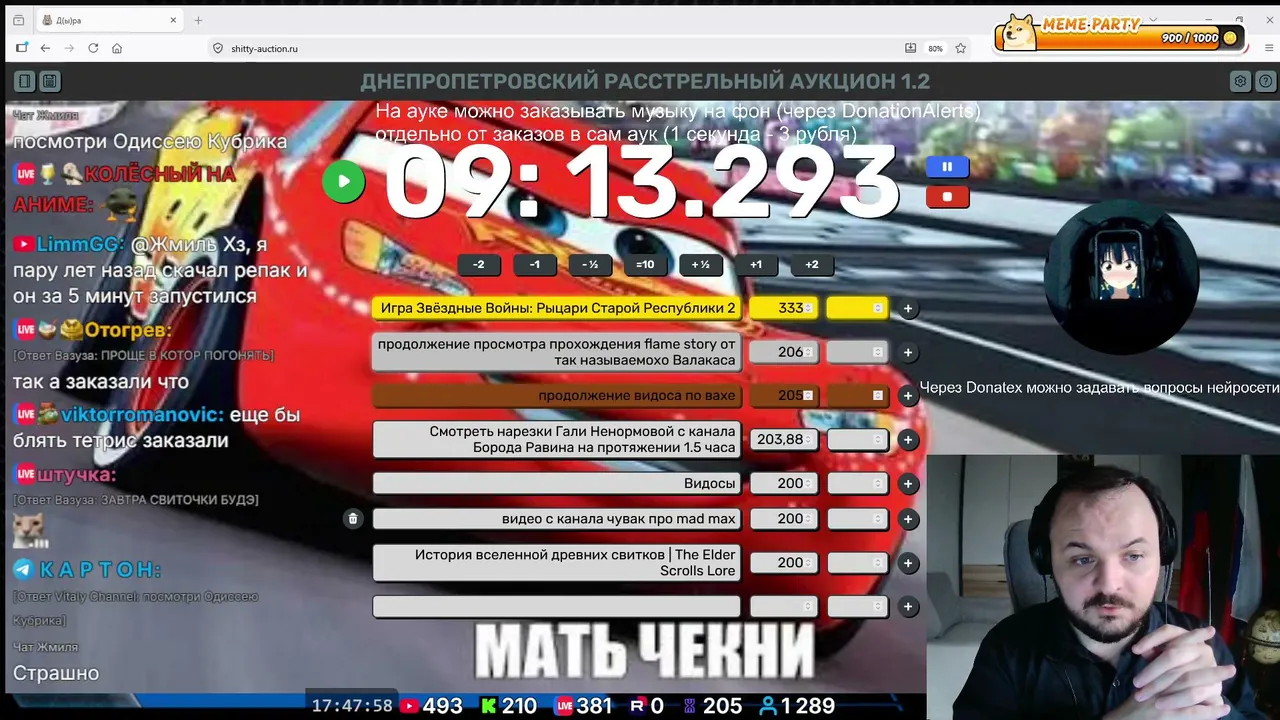Click the add-amount field for the Elder Scrolls lot
The height and width of the screenshot is (720, 1280).
click(857, 563)
